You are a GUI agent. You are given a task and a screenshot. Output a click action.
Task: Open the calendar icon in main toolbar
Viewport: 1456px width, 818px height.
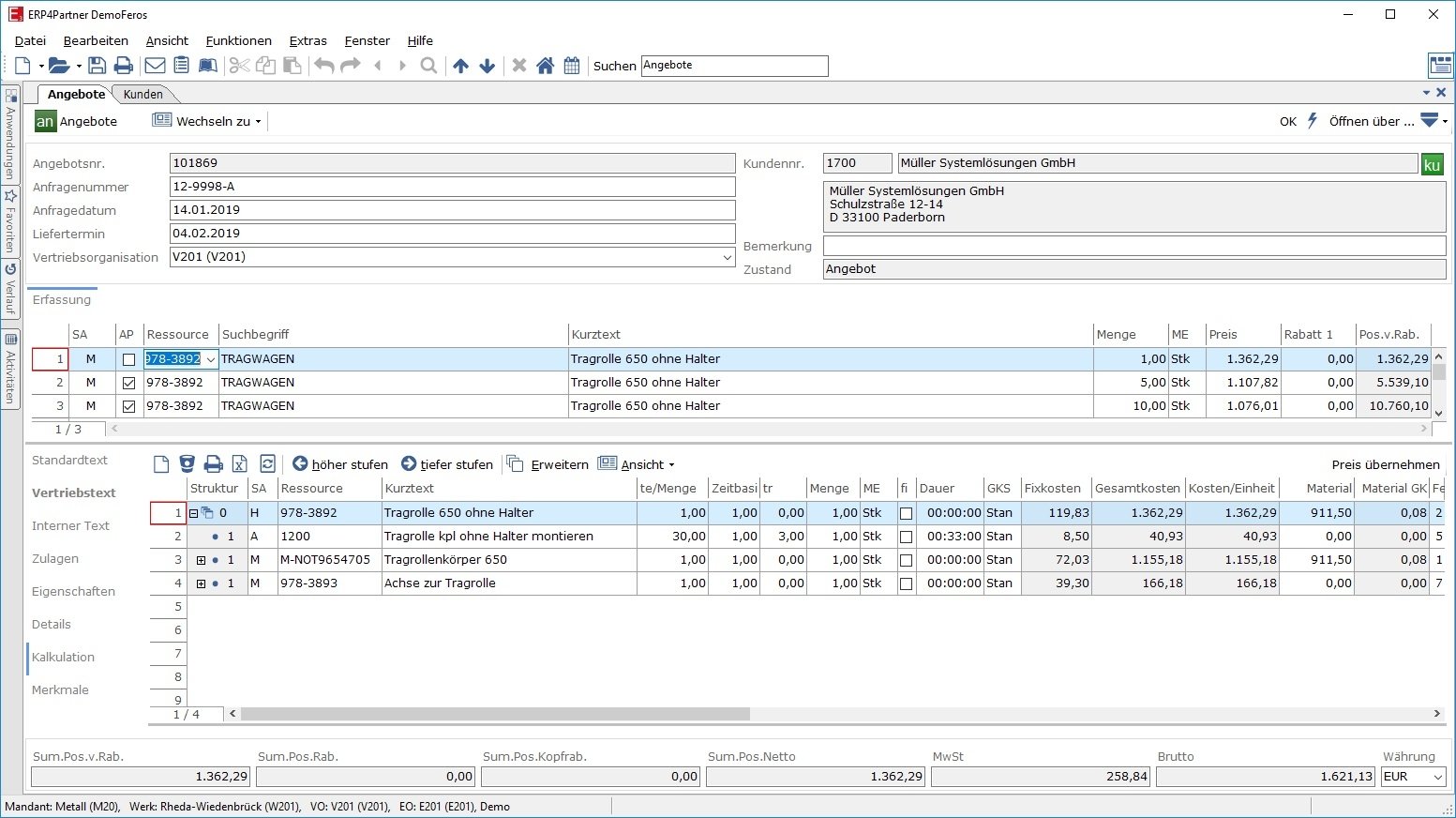pyautogui.click(x=572, y=66)
